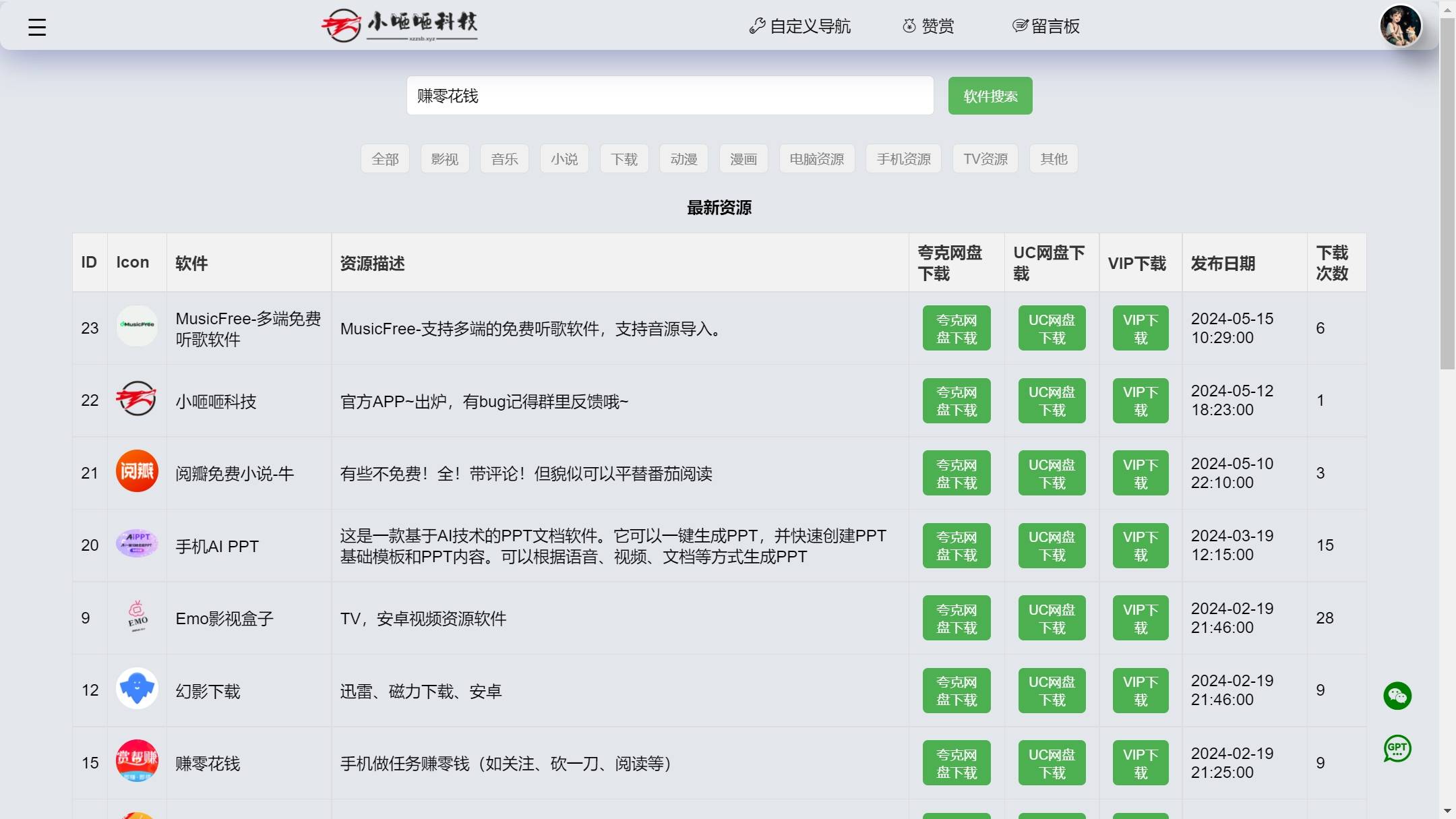The height and width of the screenshot is (819, 1456).
Task: Select the 漫画 category filter
Action: click(x=744, y=159)
